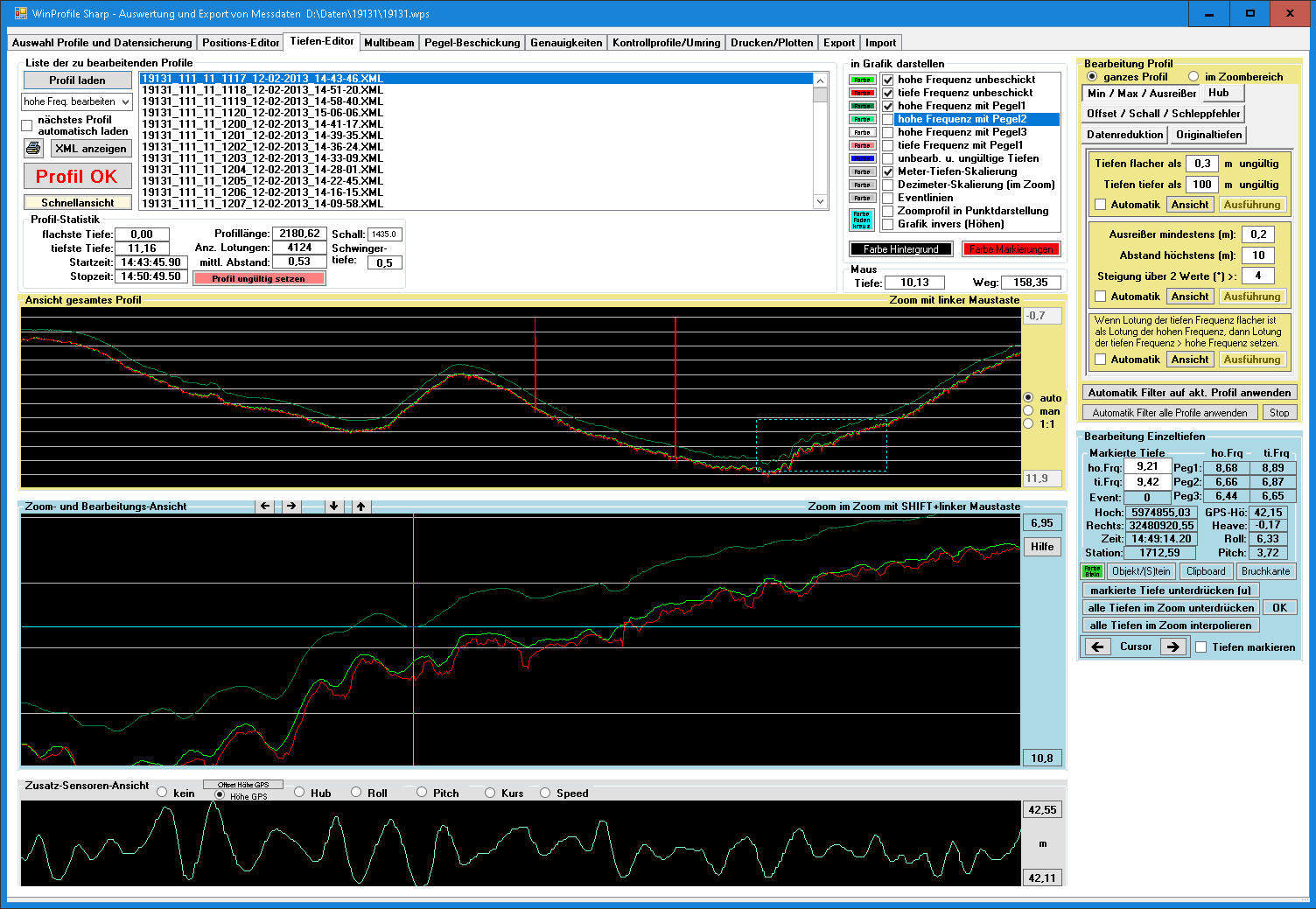Pan zoom view right with arrow button
This screenshot has width=1316, height=909.
291,507
